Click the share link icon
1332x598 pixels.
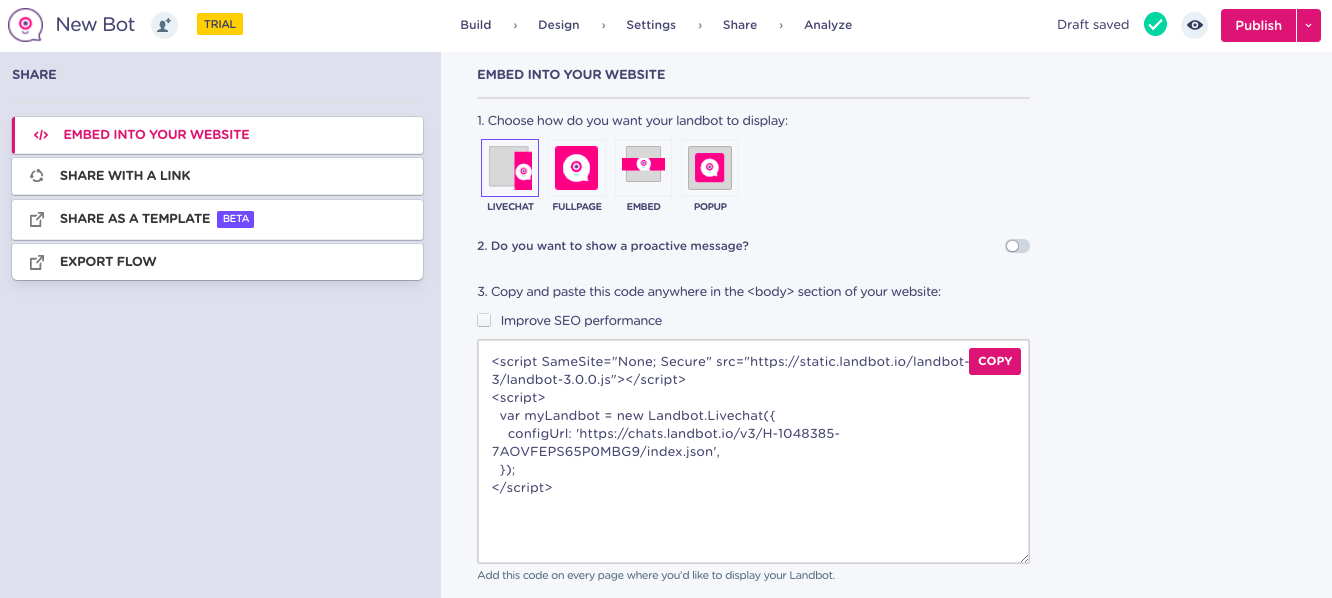(x=37, y=176)
